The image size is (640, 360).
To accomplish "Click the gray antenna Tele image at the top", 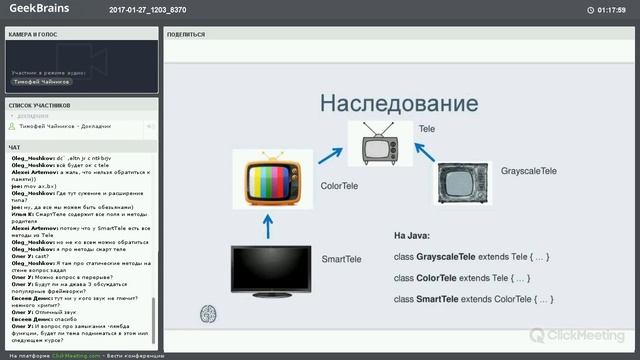I will (380, 143).
